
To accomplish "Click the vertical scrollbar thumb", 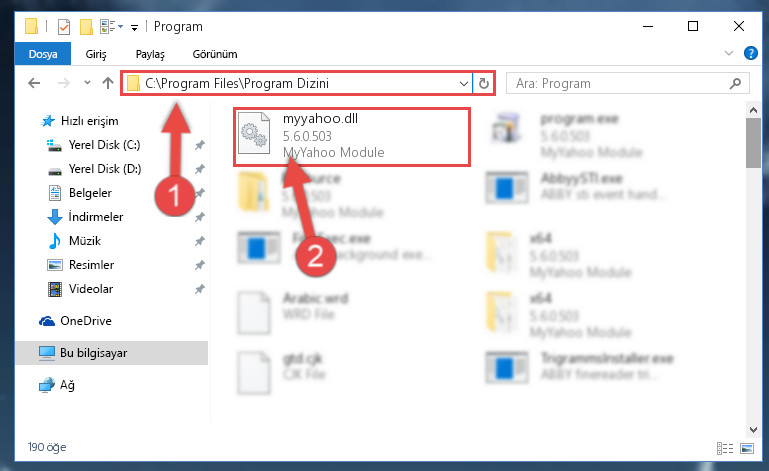I will click(753, 143).
